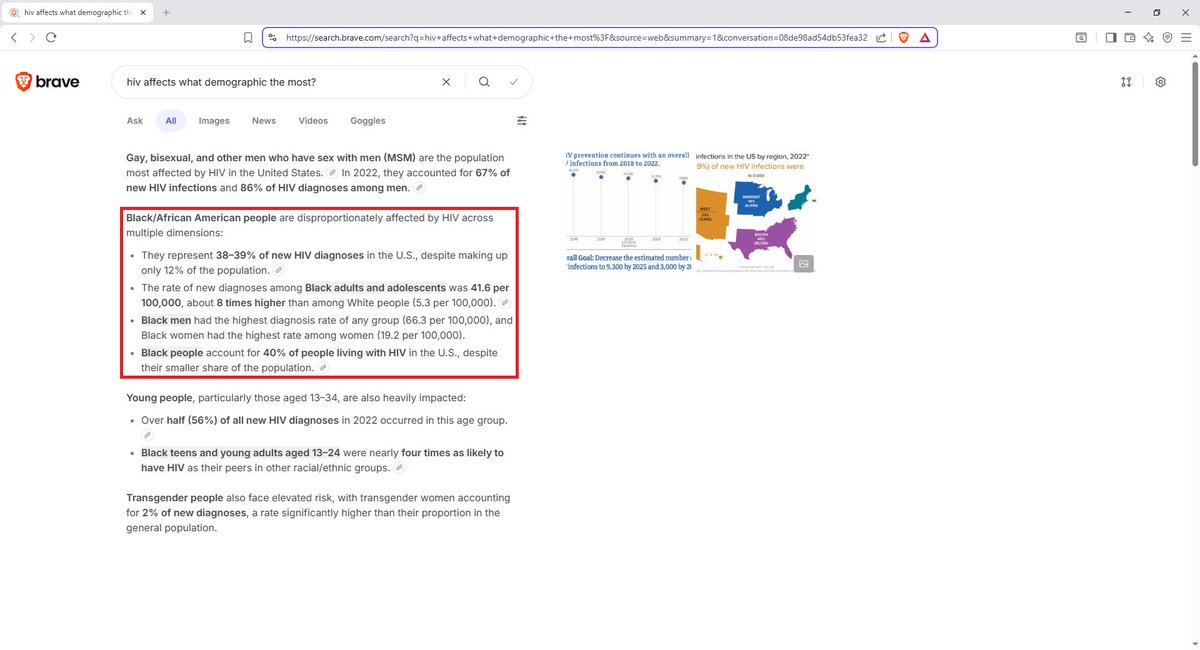Open the tab search icon in toolbar

[x=1081, y=37]
